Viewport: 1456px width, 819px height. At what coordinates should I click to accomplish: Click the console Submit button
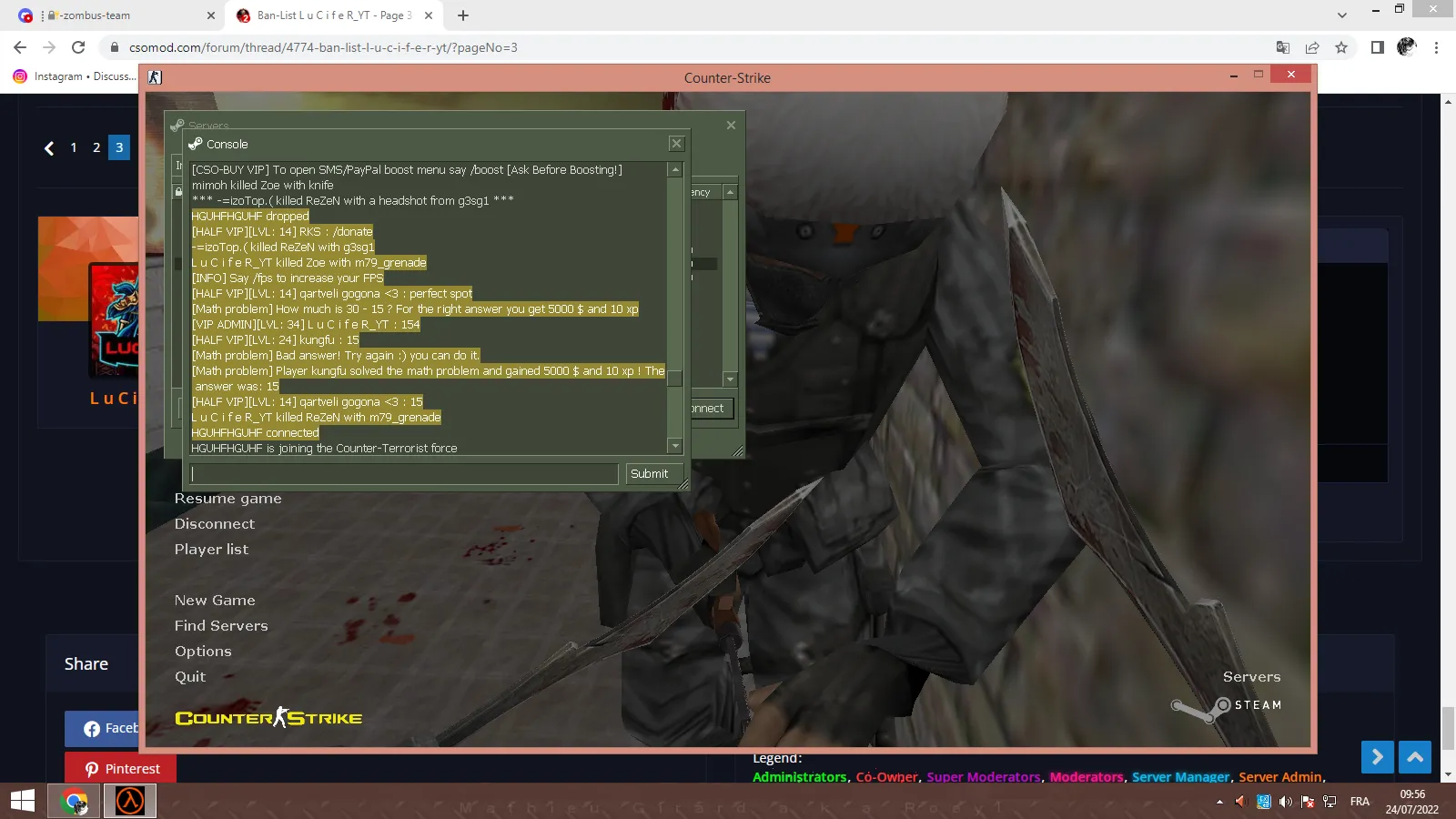(649, 474)
